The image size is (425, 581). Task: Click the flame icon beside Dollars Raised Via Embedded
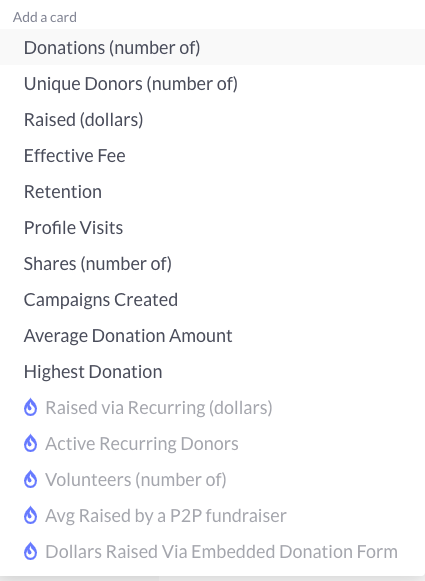tap(30, 551)
